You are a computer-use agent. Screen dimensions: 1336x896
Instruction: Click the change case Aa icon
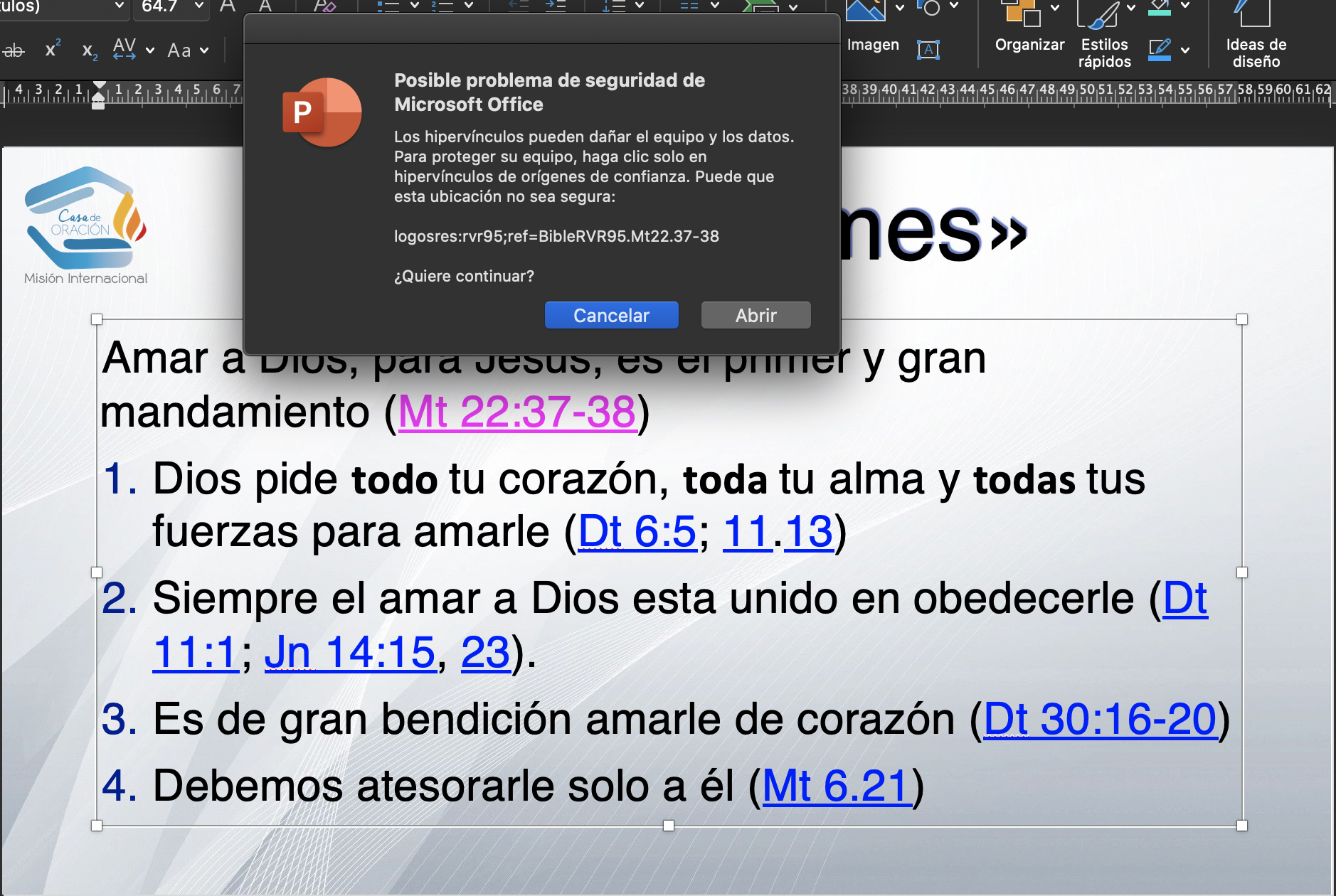pos(179,50)
